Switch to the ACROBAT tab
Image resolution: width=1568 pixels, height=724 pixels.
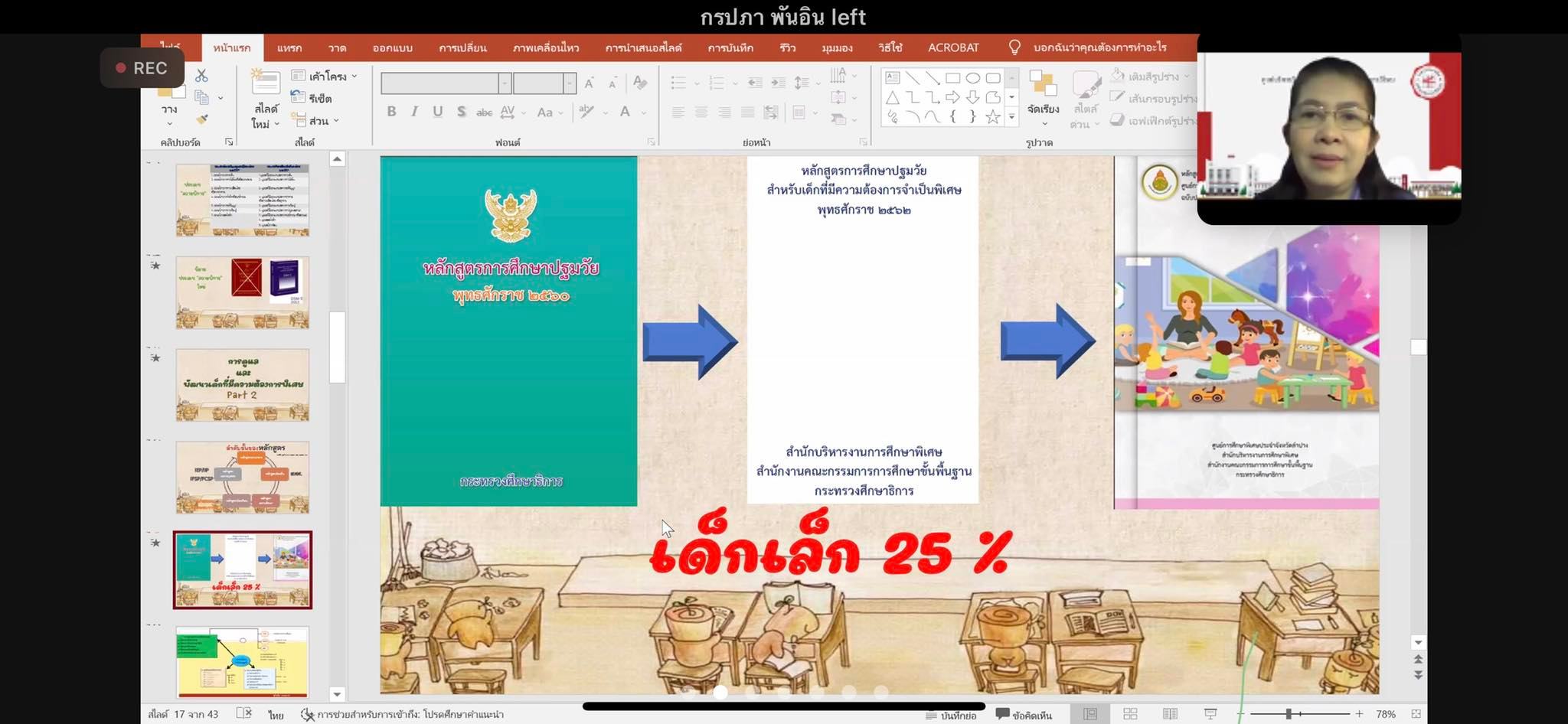[x=953, y=47]
